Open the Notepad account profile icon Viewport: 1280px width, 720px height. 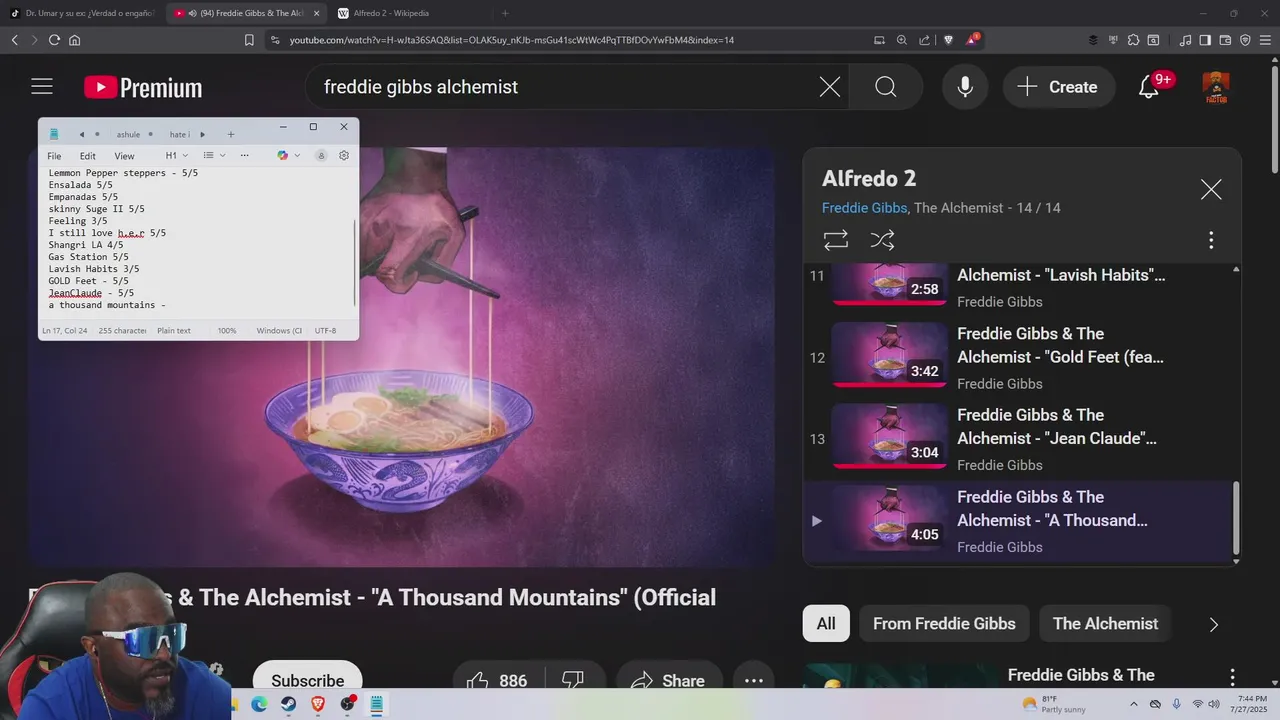coord(321,156)
